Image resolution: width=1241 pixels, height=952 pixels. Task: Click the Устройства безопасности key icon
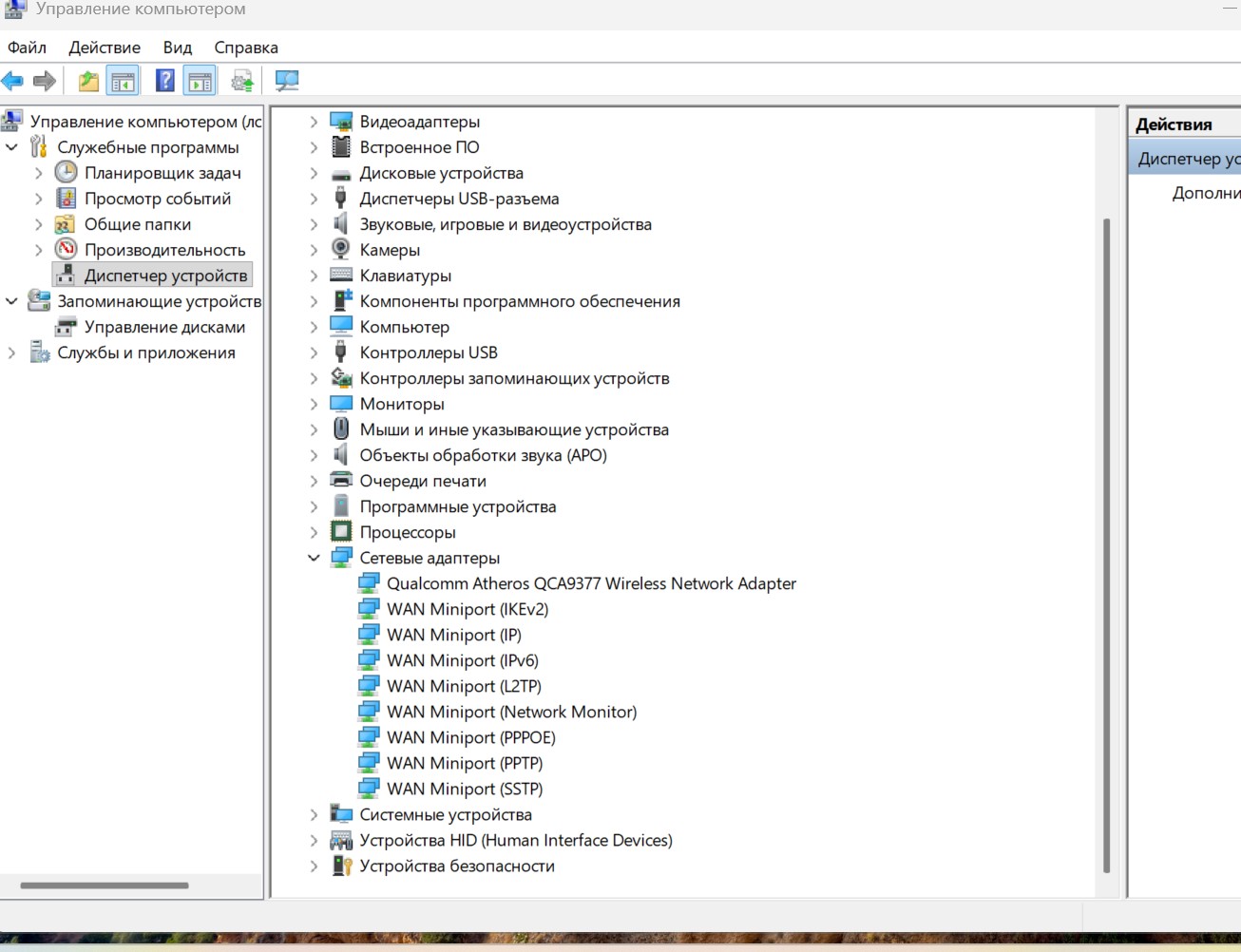[x=341, y=866]
